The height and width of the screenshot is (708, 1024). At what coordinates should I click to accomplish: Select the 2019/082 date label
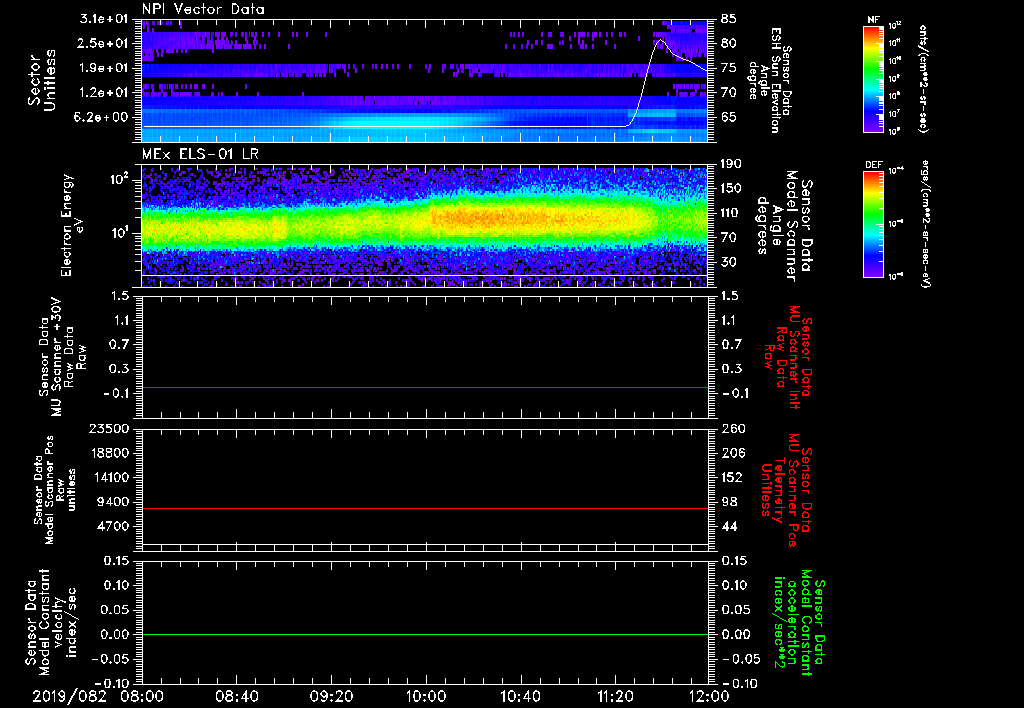pyautogui.click(x=68, y=695)
